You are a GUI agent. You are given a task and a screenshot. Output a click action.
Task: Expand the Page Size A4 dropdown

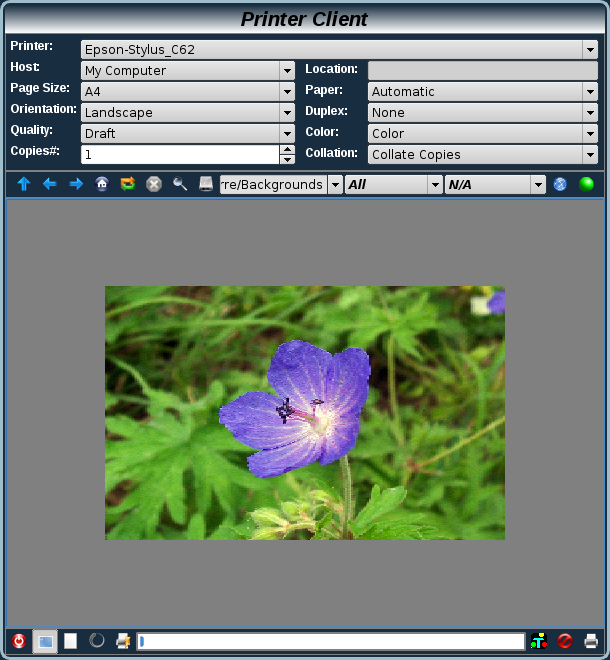click(287, 92)
